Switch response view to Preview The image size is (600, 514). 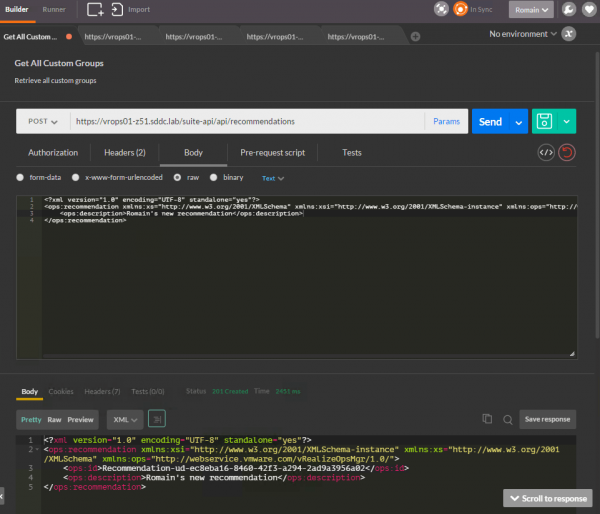(x=80, y=419)
